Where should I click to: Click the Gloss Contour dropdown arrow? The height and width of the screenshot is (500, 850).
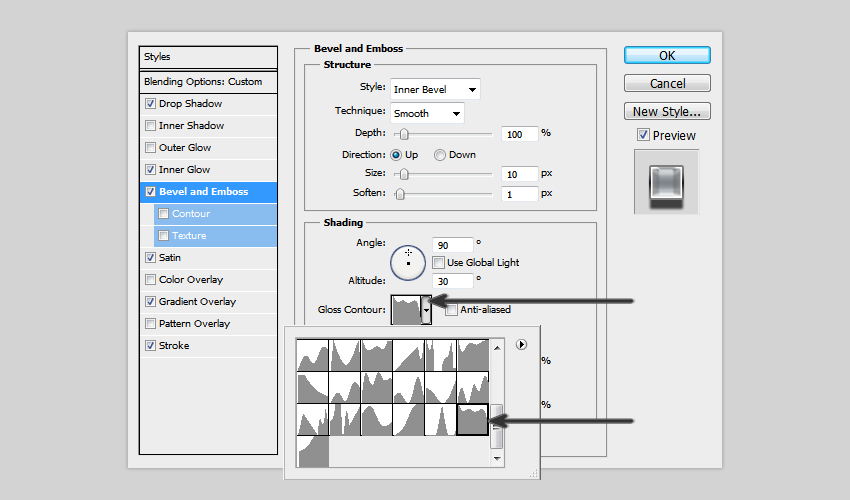[426, 310]
